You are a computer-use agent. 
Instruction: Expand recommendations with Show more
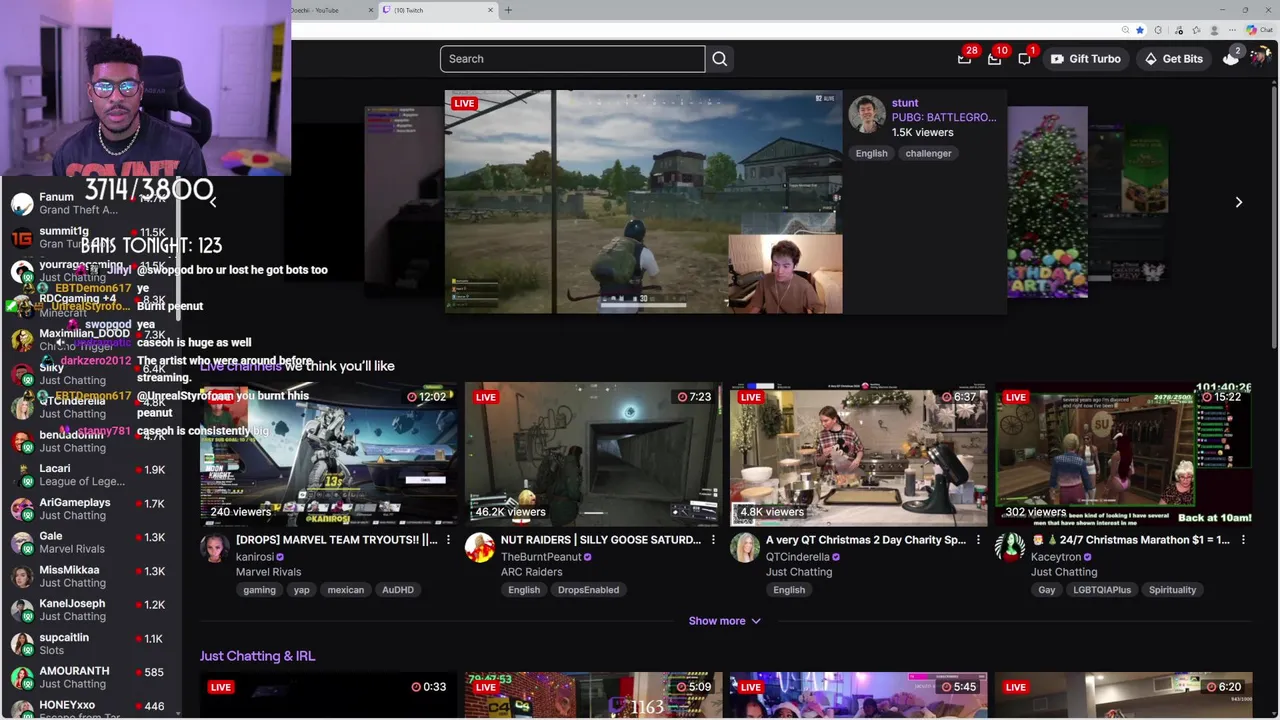point(724,621)
